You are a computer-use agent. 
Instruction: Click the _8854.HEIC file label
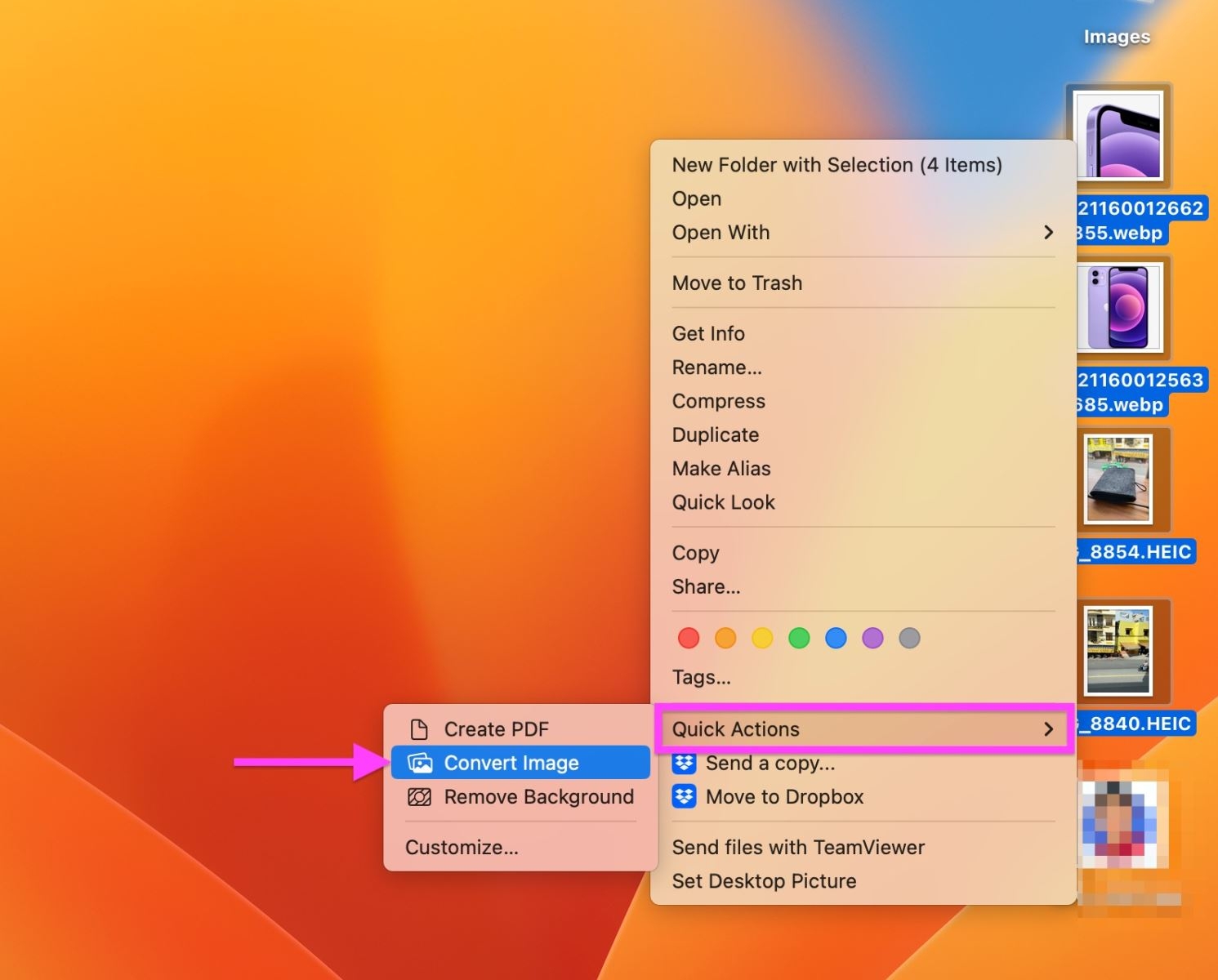(x=1137, y=552)
